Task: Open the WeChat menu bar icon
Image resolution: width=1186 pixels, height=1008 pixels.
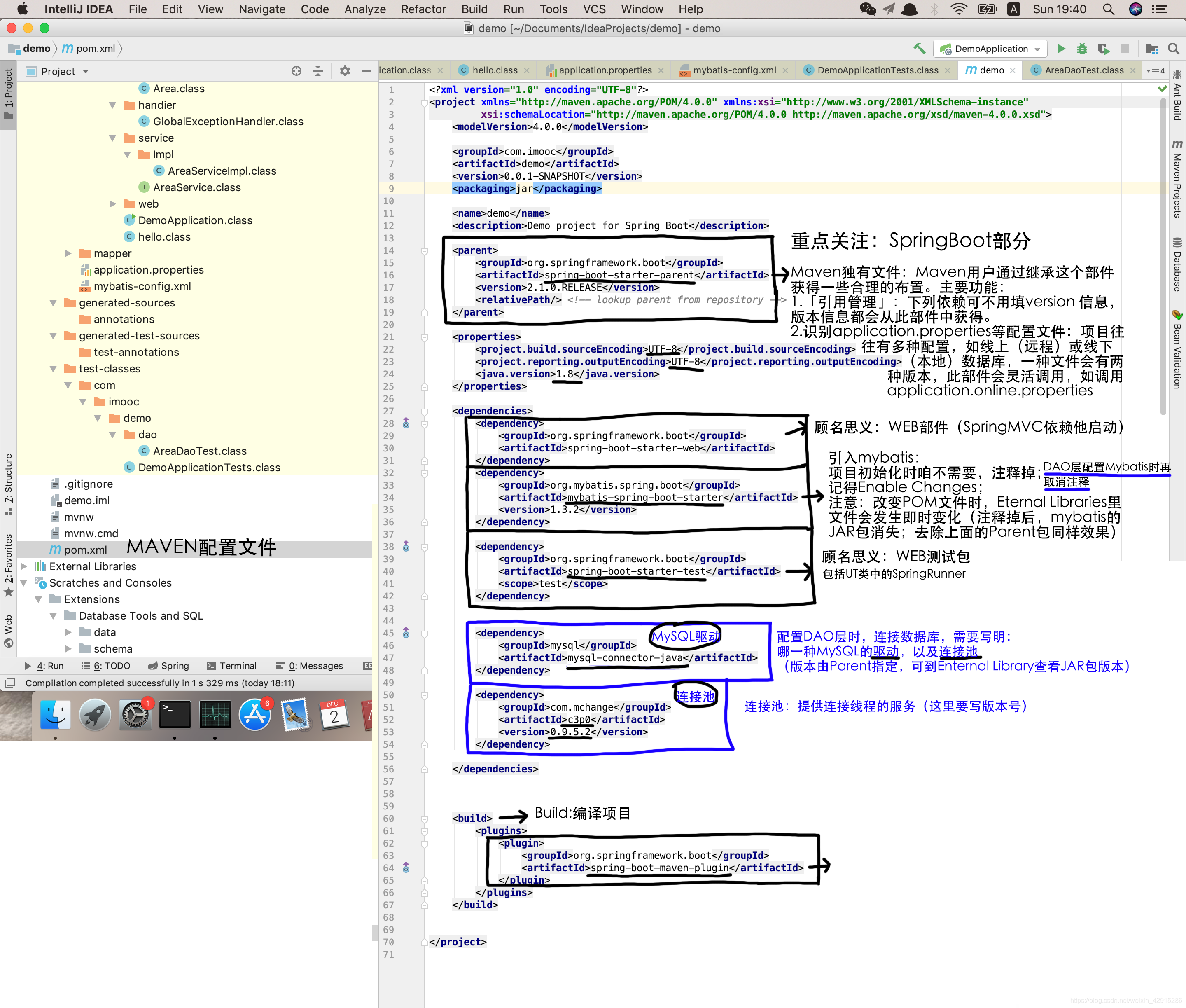Action: (867, 9)
